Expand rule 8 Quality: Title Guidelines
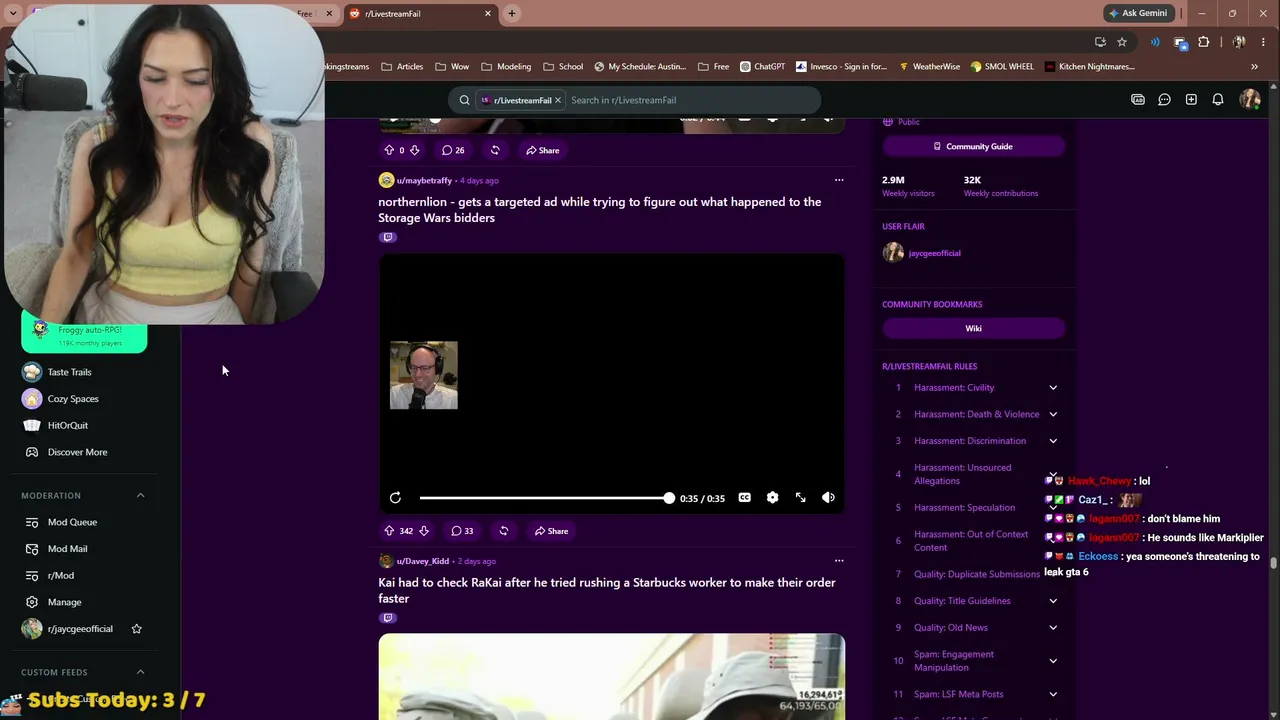 tap(1053, 601)
